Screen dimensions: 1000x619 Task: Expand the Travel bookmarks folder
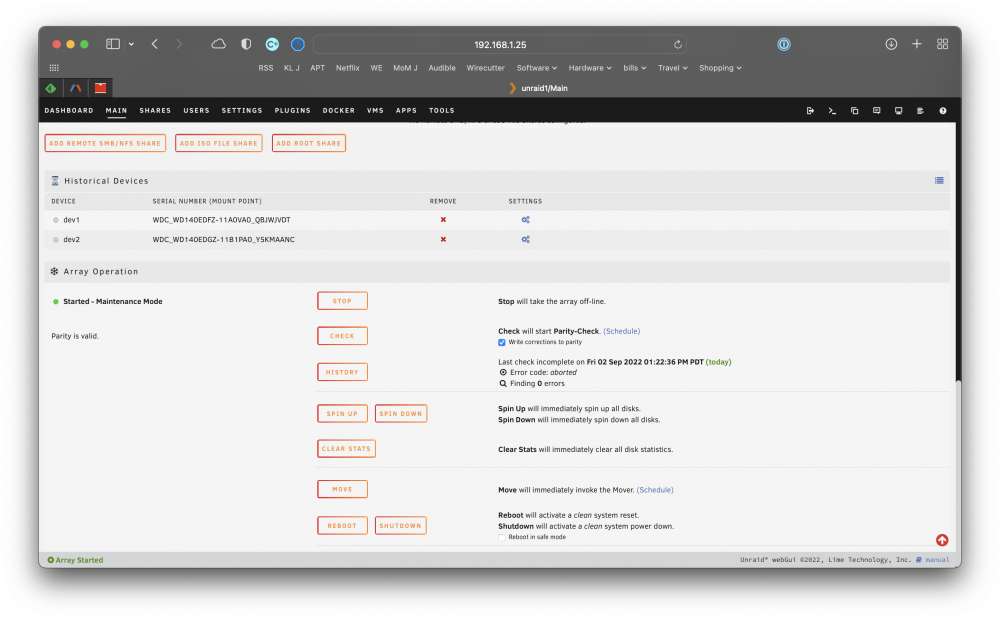tap(673, 68)
